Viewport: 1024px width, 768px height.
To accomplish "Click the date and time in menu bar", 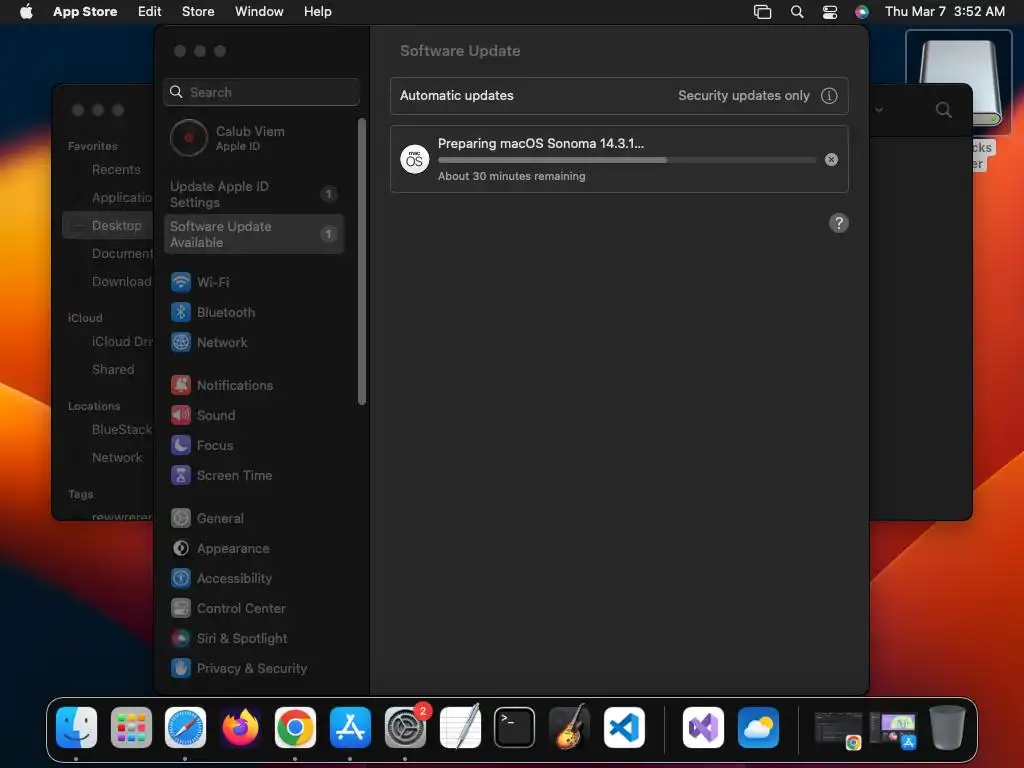I will (945, 12).
